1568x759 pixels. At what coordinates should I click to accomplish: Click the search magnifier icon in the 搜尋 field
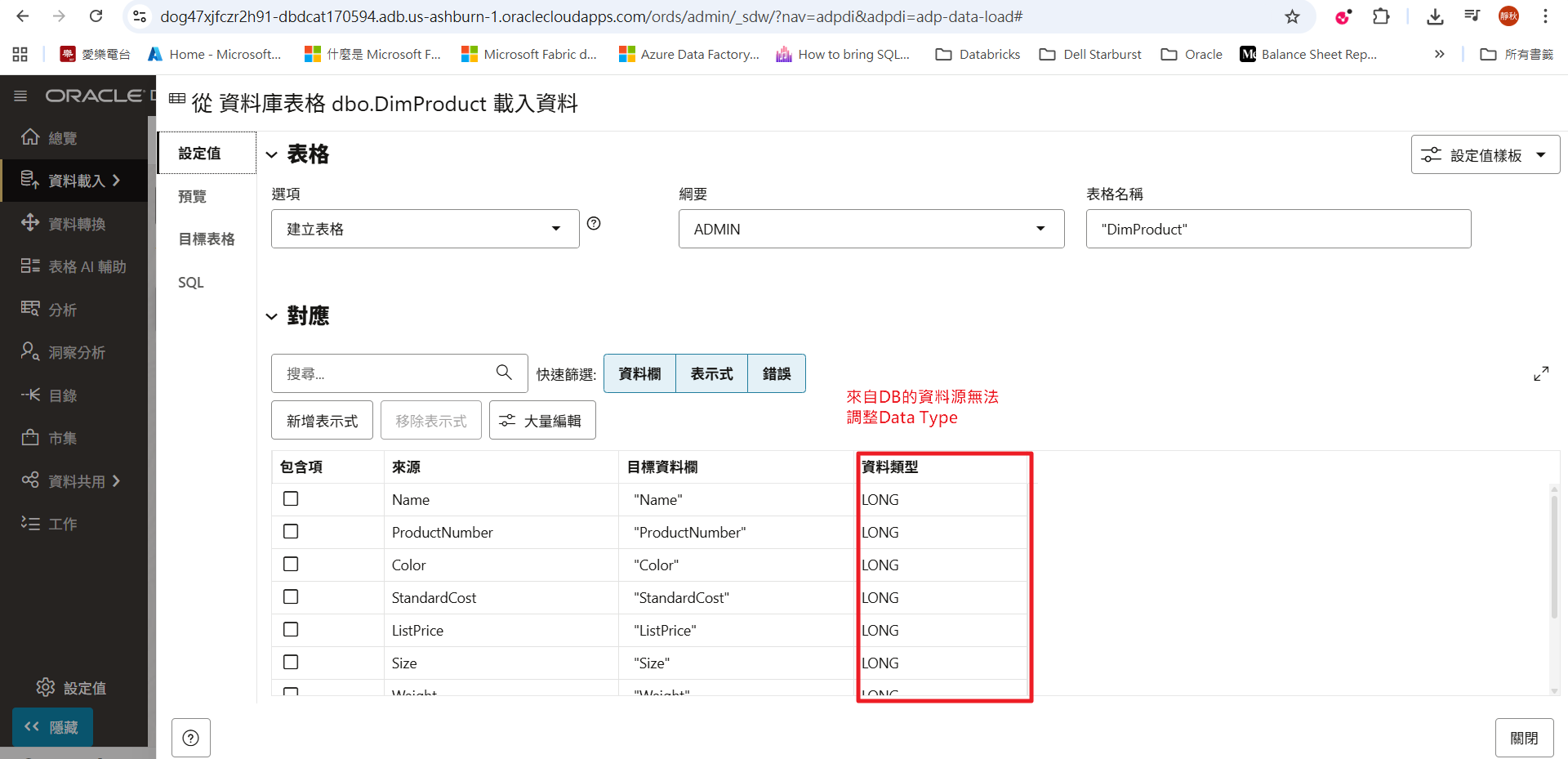pyautogui.click(x=504, y=373)
